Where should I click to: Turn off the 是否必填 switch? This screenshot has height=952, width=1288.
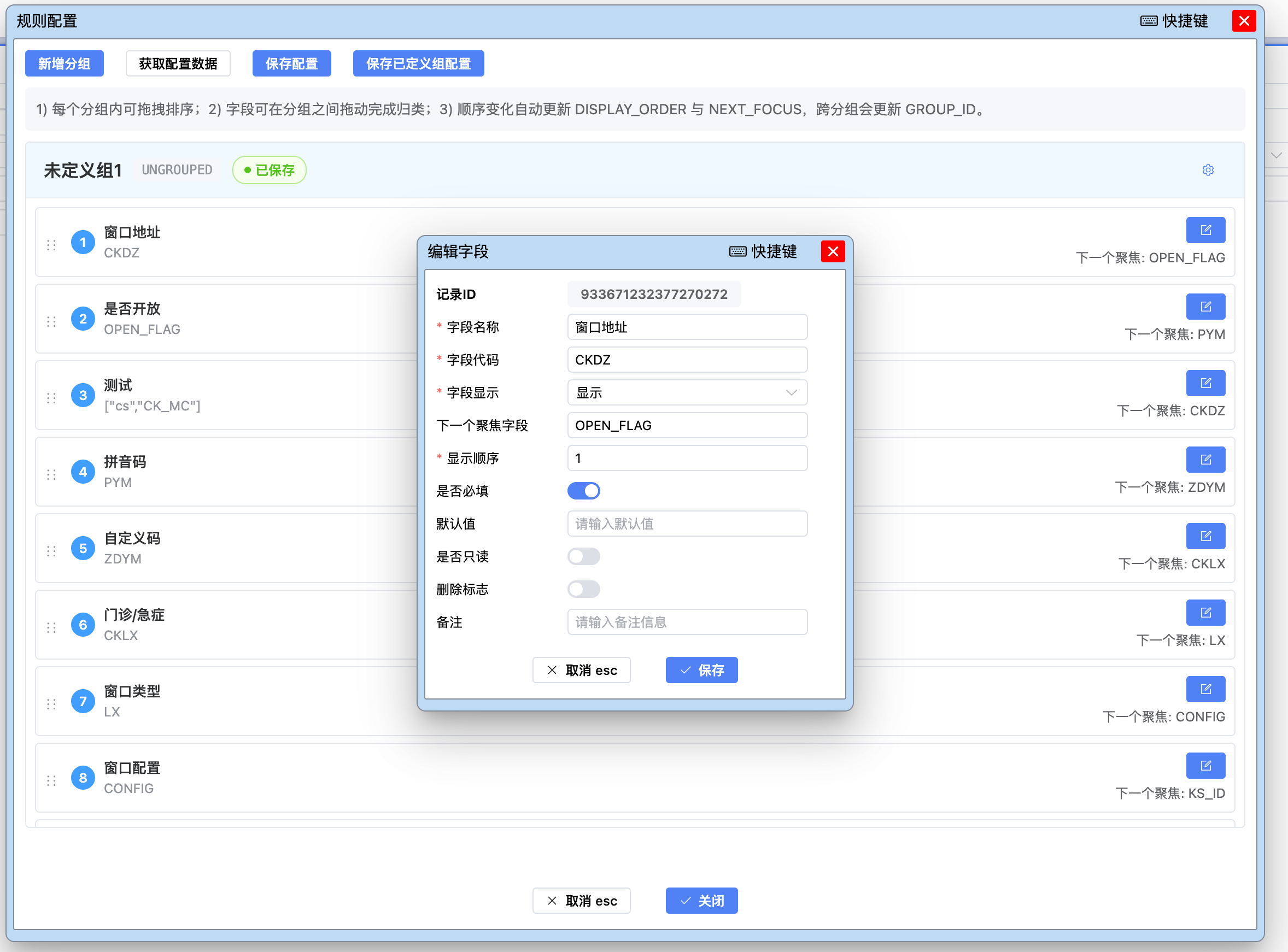pos(583,491)
